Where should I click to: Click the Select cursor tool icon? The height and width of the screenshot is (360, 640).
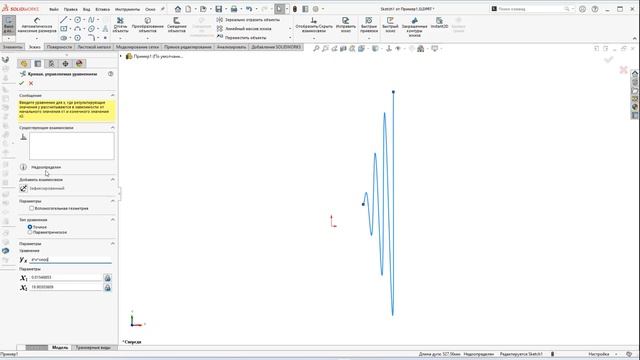point(280,9)
